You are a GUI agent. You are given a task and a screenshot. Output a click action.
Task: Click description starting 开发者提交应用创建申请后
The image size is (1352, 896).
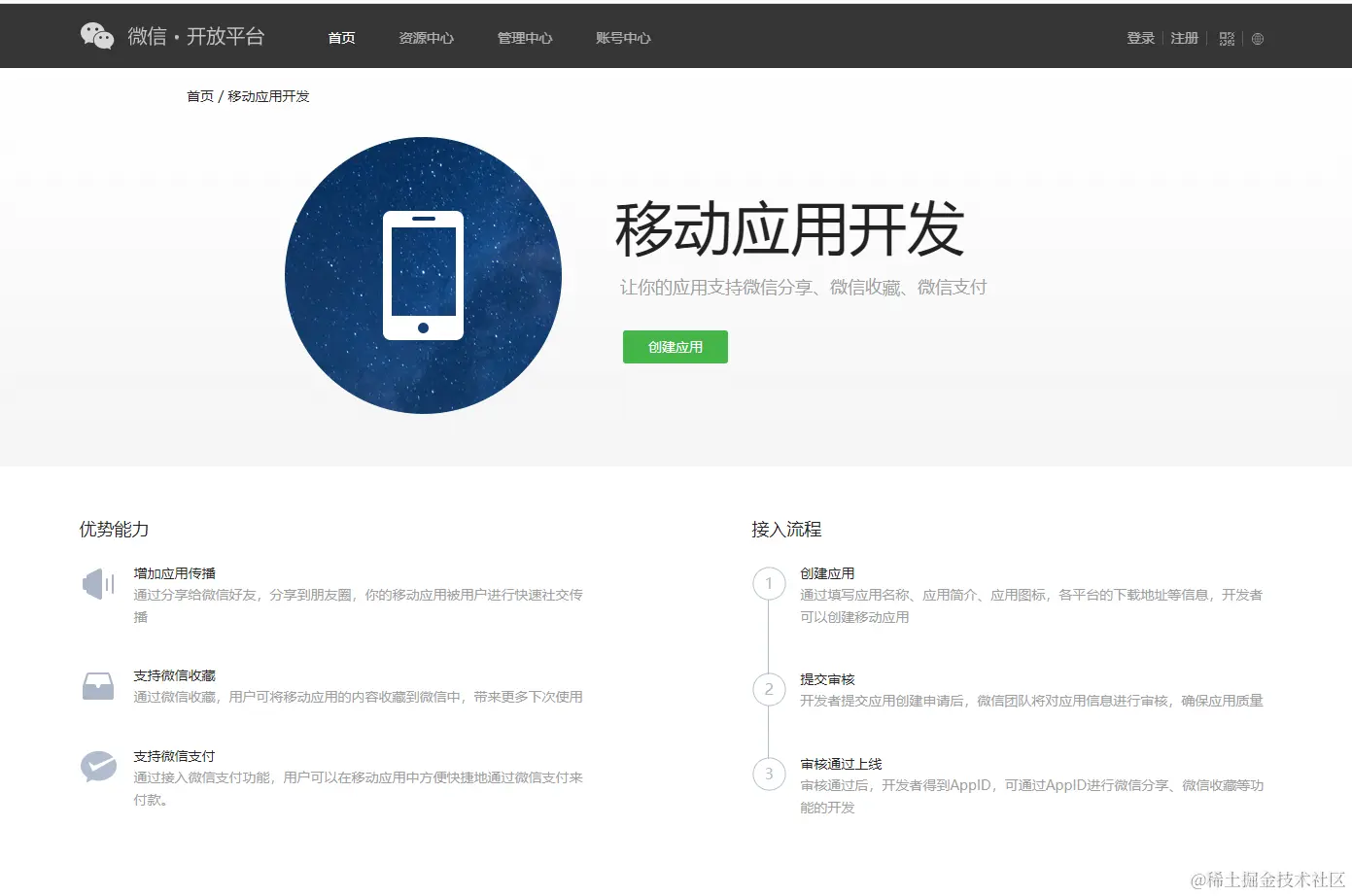pyautogui.click(x=1031, y=701)
